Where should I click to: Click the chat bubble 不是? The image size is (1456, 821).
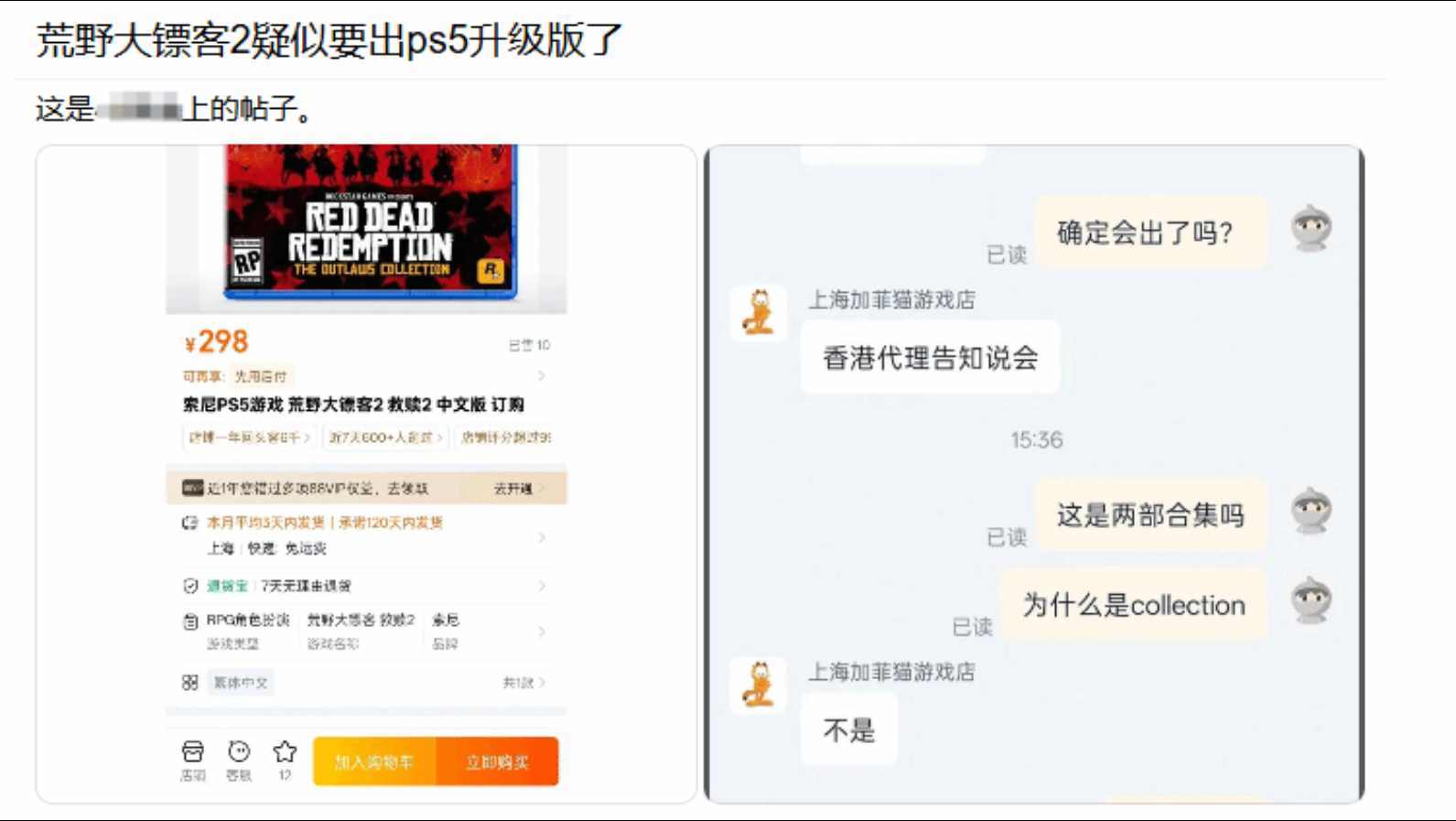[x=849, y=730]
